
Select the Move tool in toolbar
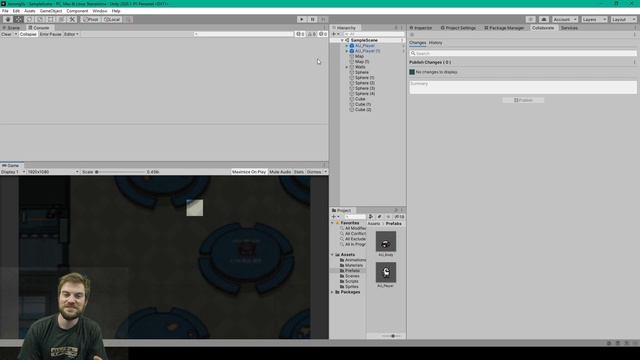18,19
